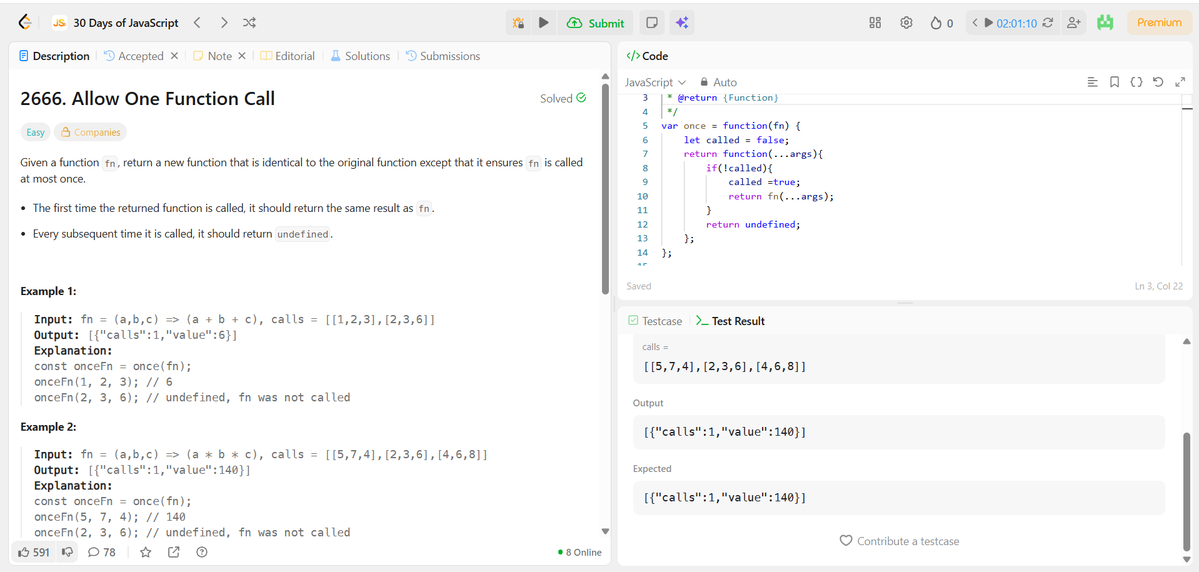Run the code with the play button
Screen dimensions: 1199x572
[544, 23]
